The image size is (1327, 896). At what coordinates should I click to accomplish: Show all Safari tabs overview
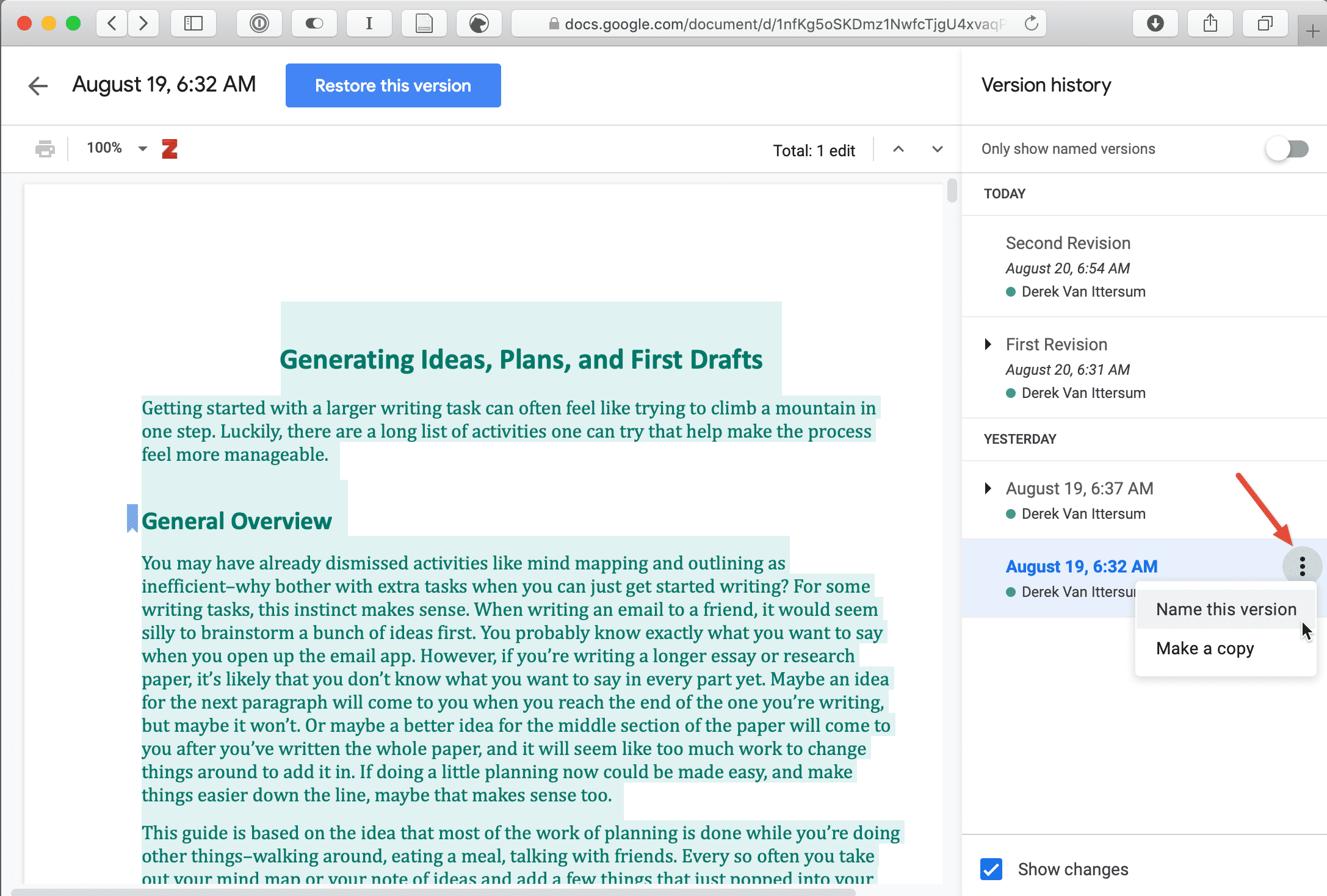point(1265,24)
